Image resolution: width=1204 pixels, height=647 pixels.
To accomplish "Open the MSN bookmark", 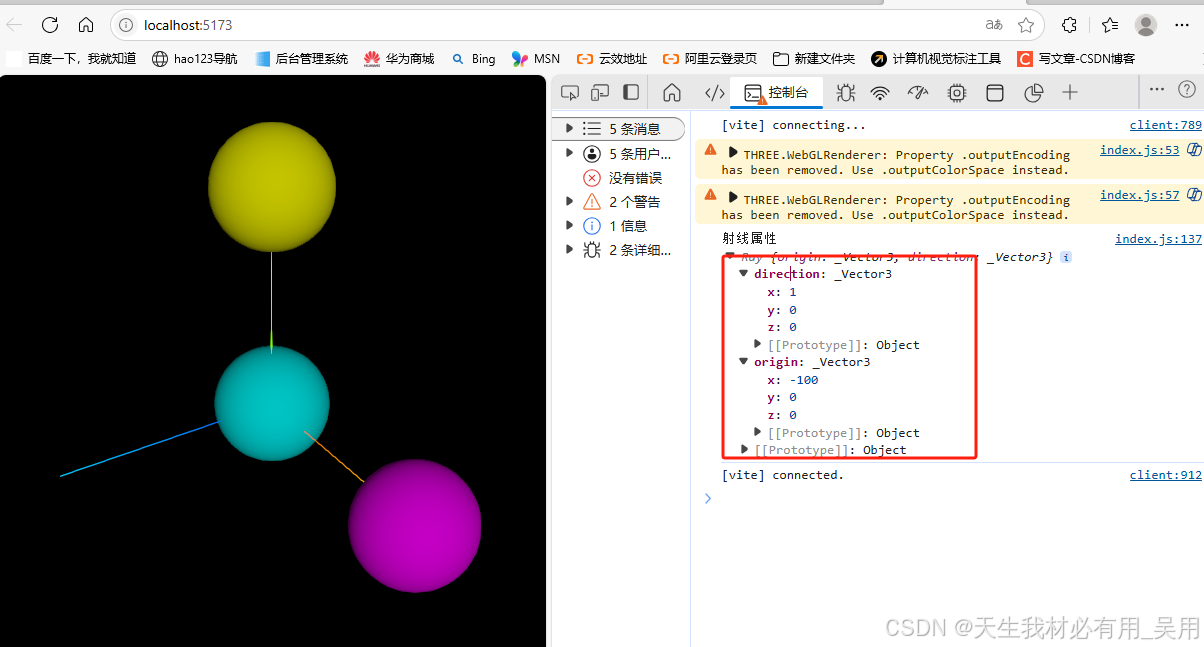I will coord(536,59).
